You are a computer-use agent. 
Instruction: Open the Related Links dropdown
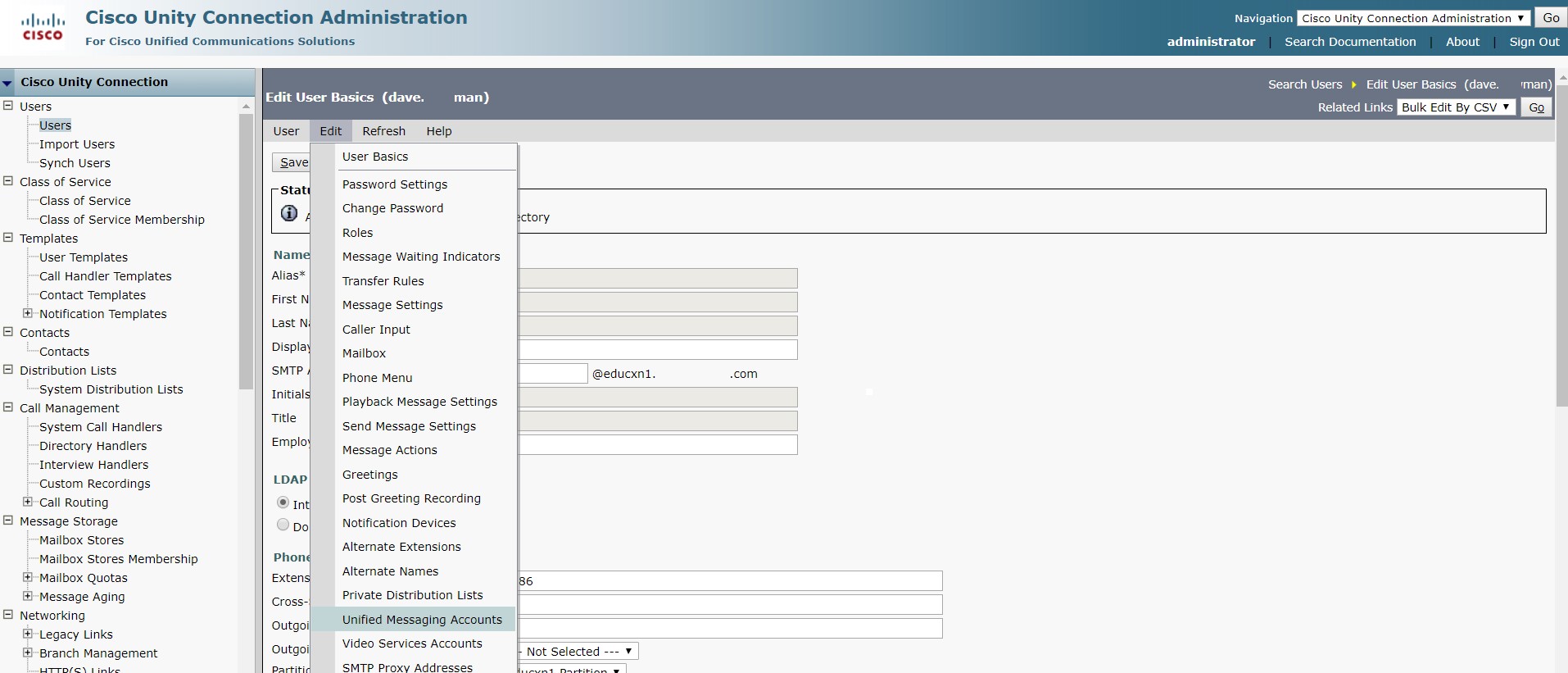(x=1456, y=107)
